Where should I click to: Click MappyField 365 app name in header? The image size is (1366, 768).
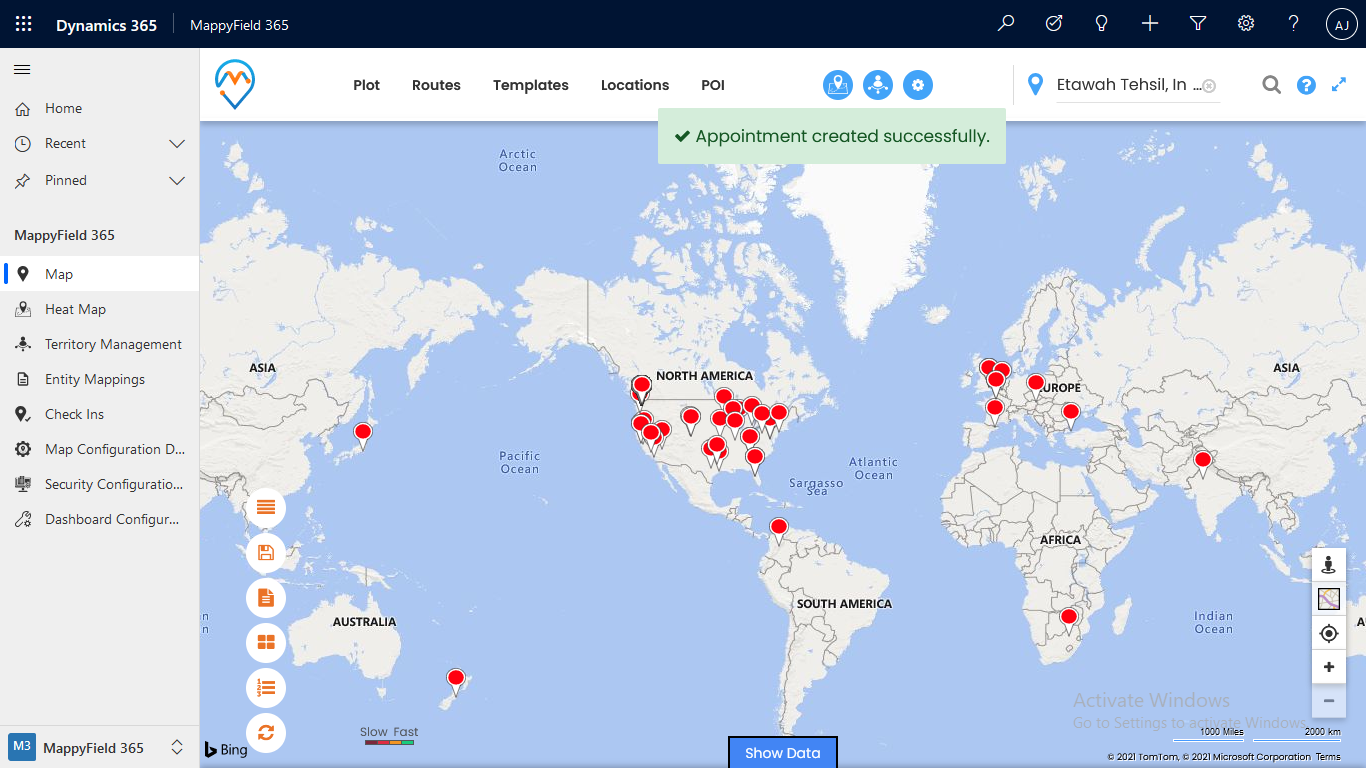[x=239, y=25]
